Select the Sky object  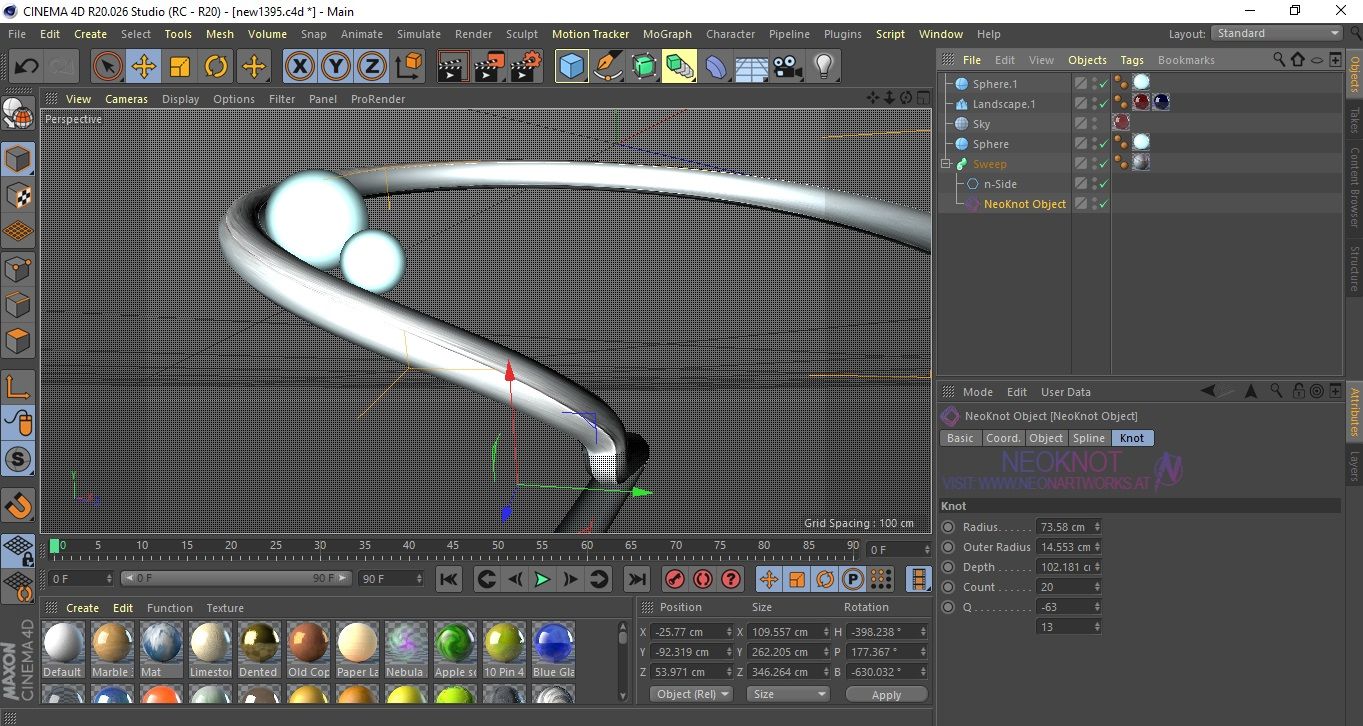click(x=981, y=124)
